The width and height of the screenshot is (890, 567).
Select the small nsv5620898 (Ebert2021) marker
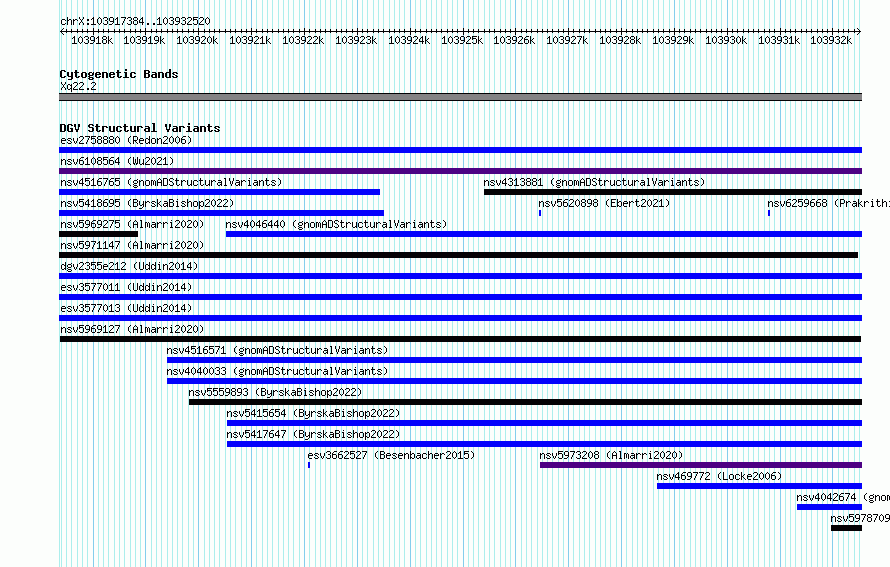point(540,213)
